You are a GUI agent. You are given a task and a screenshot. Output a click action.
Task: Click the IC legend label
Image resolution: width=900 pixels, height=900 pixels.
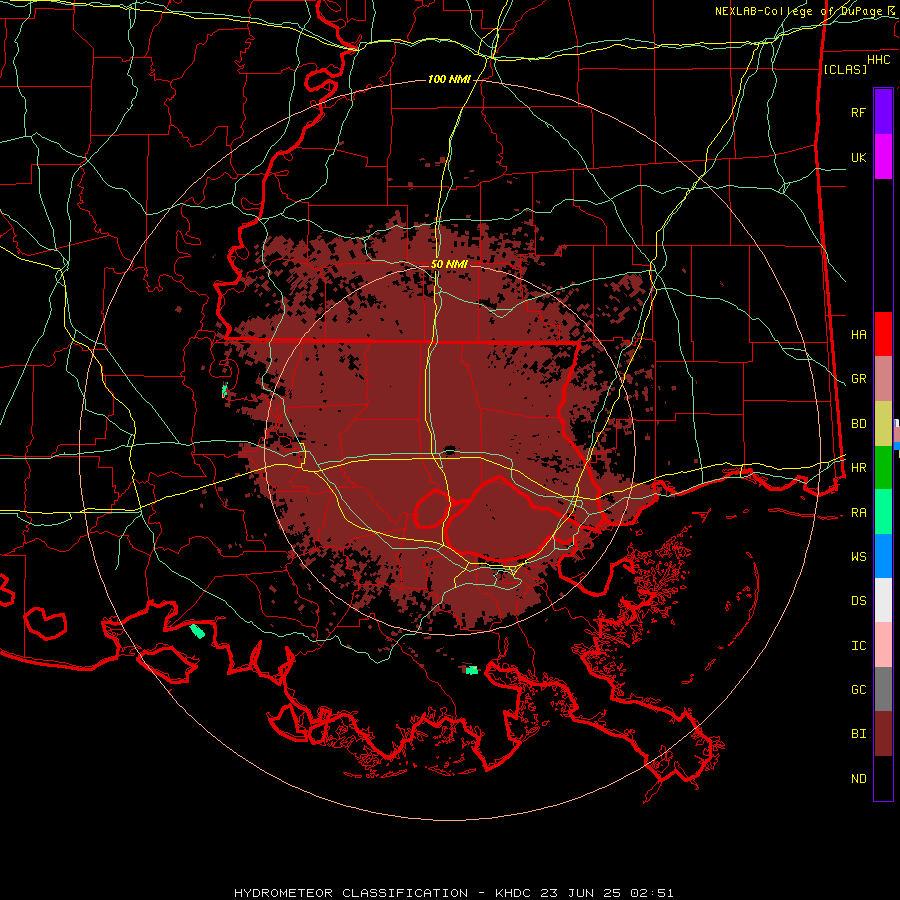click(x=858, y=645)
